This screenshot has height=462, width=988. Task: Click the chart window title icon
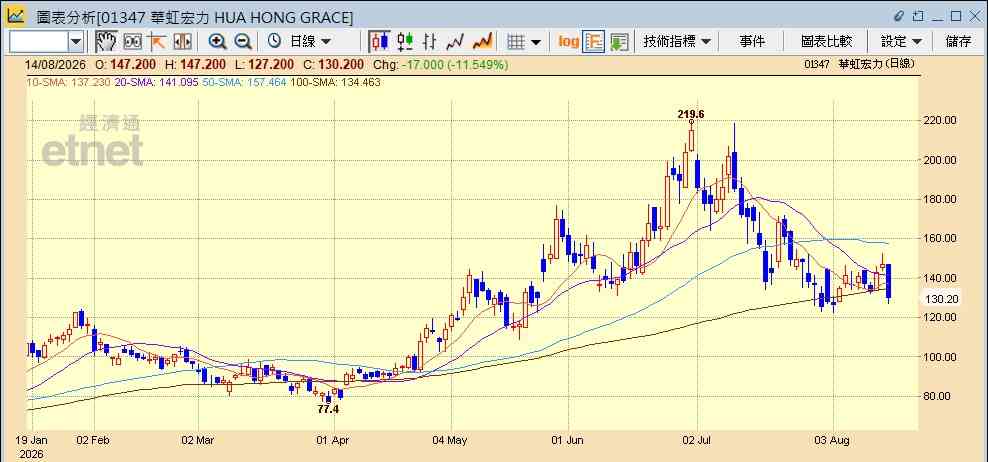[16, 16]
